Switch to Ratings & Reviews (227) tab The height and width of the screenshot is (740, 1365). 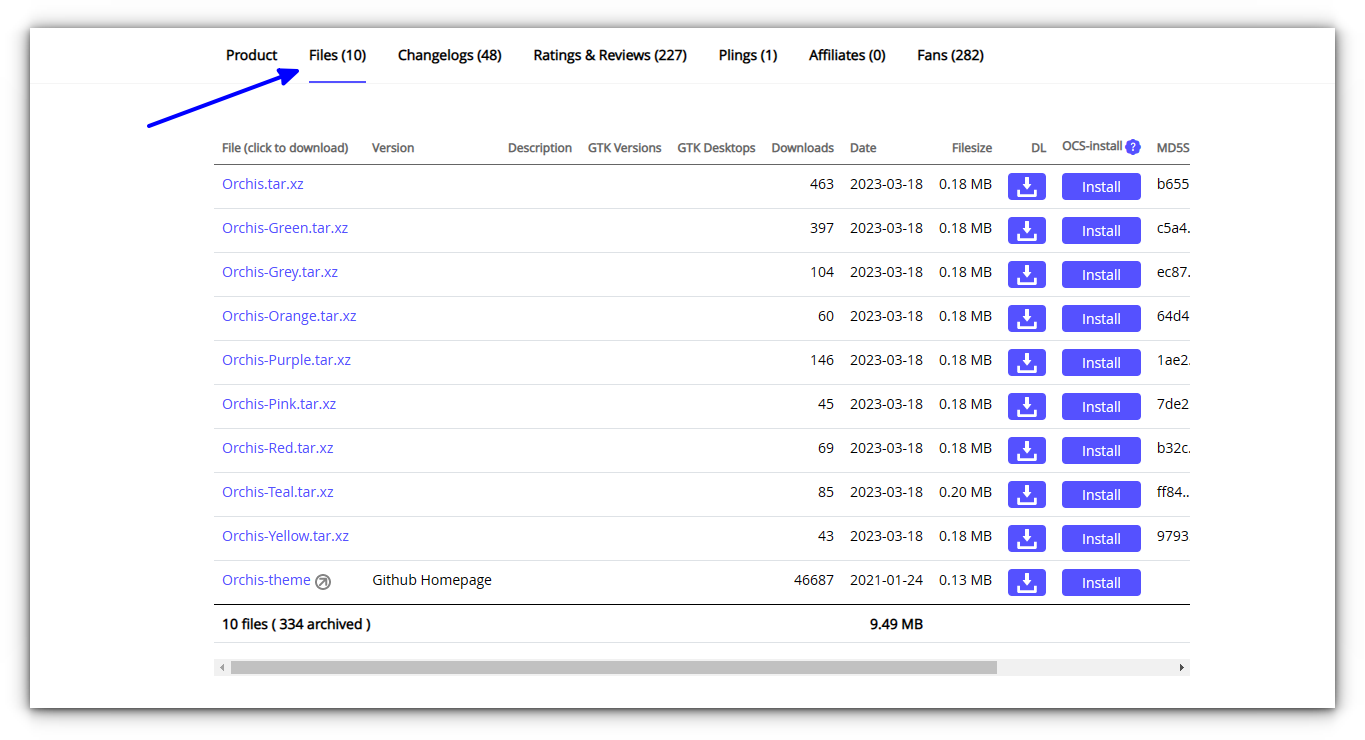[609, 55]
